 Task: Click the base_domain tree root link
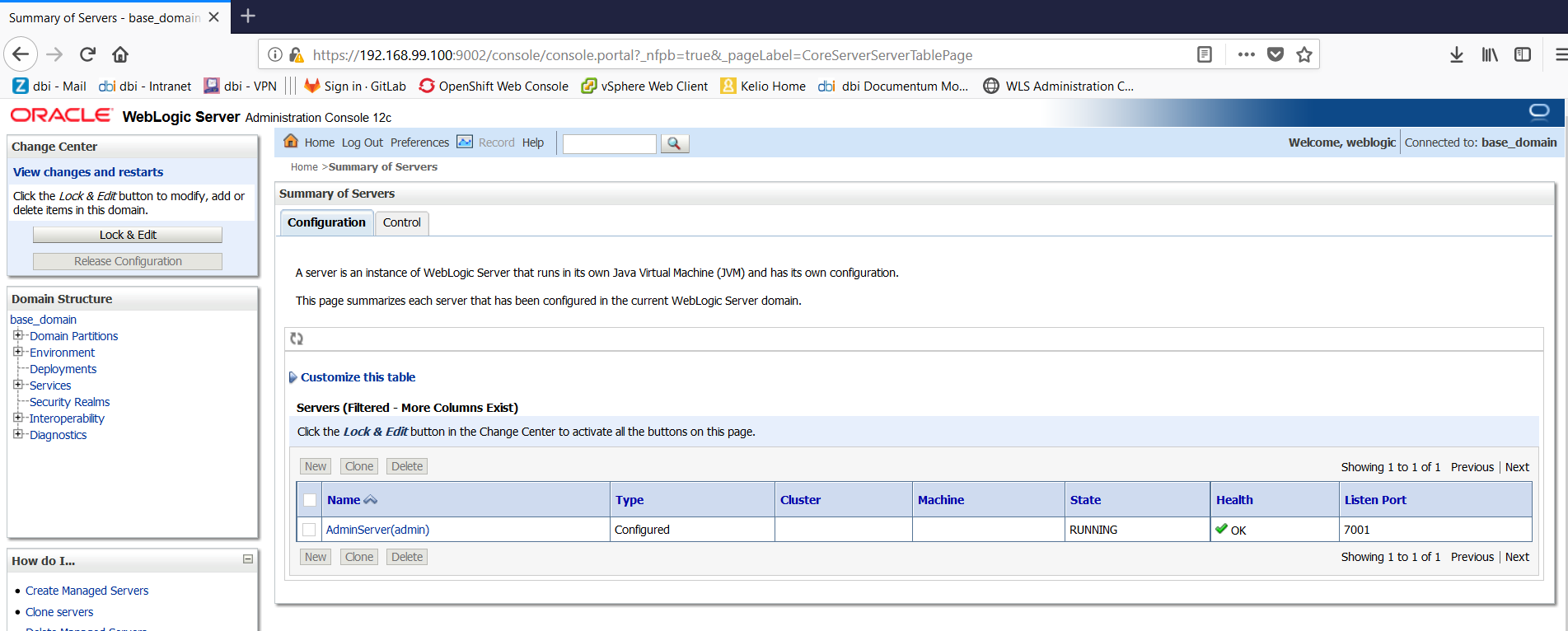click(x=43, y=320)
